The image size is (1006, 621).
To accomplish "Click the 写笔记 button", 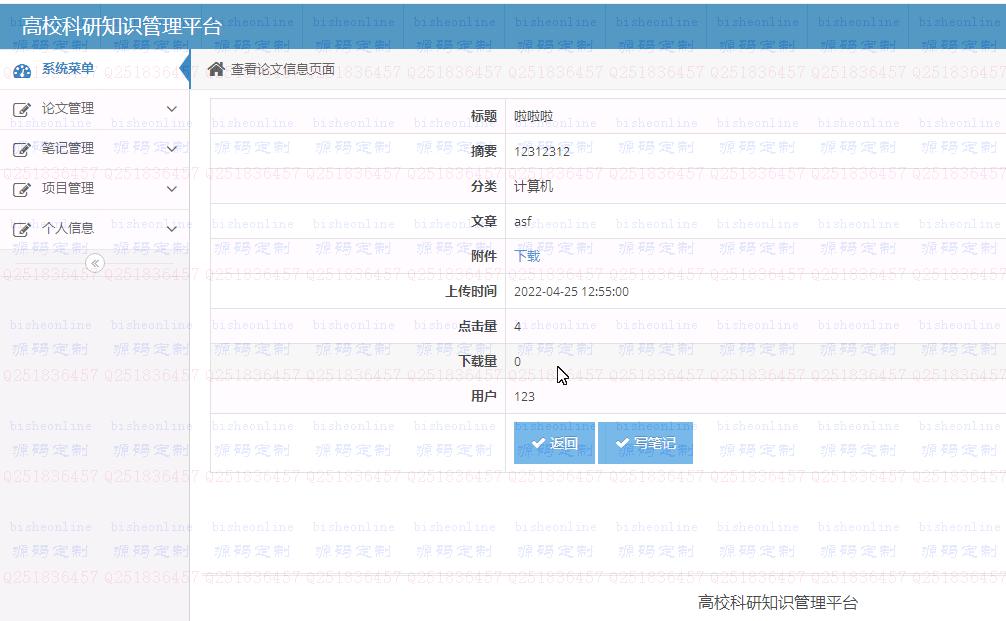I will pyautogui.click(x=645, y=443).
